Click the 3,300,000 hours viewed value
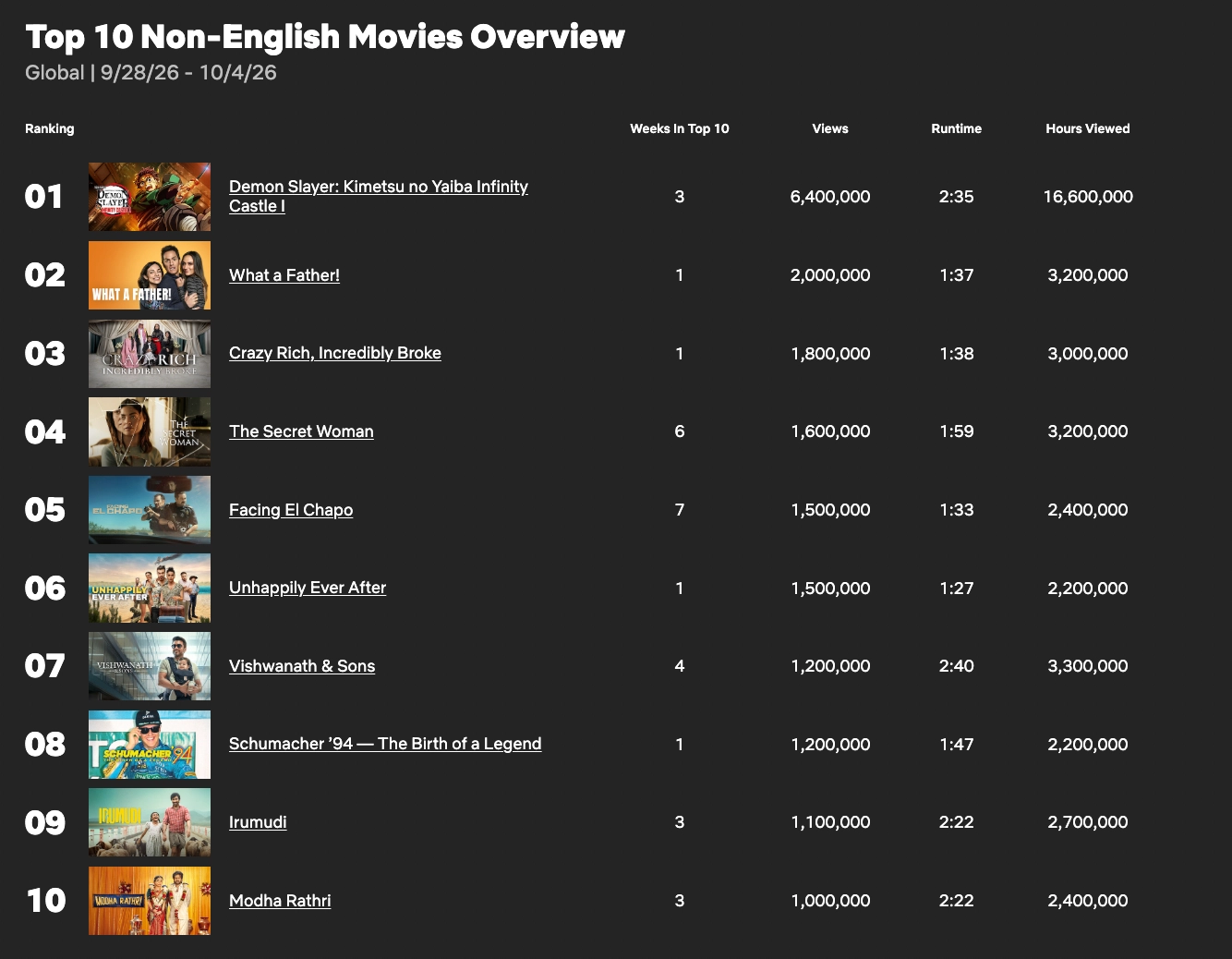The image size is (1232, 959). 1088,666
